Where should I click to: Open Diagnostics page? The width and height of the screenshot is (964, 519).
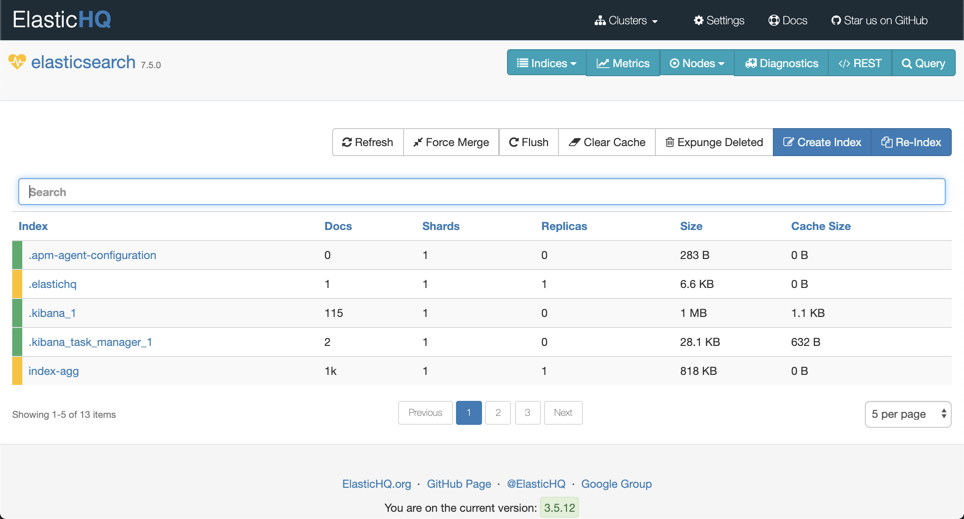pyautogui.click(x=781, y=63)
